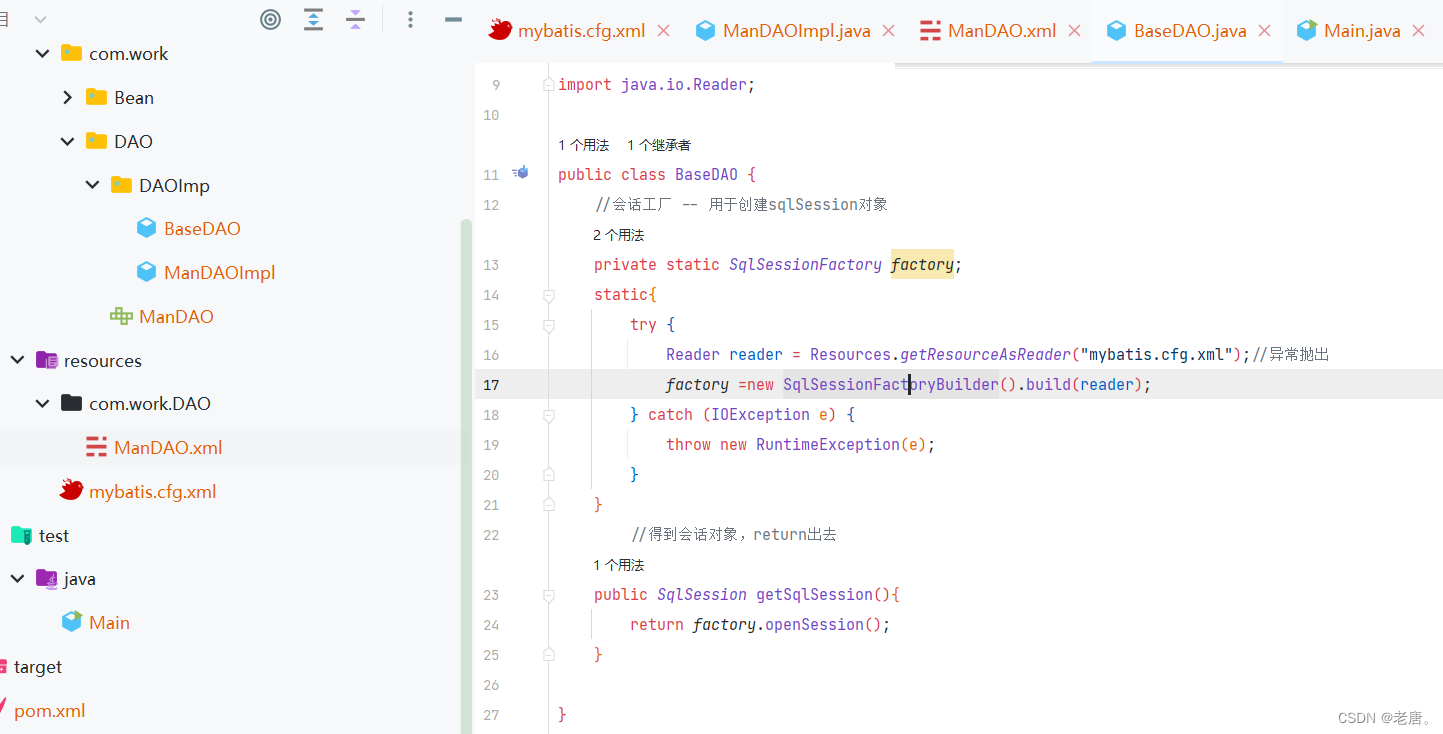Screen dimensions: 1443x734
Task: Close the ManDAOImpl.java tab
Action: [889, 31]
